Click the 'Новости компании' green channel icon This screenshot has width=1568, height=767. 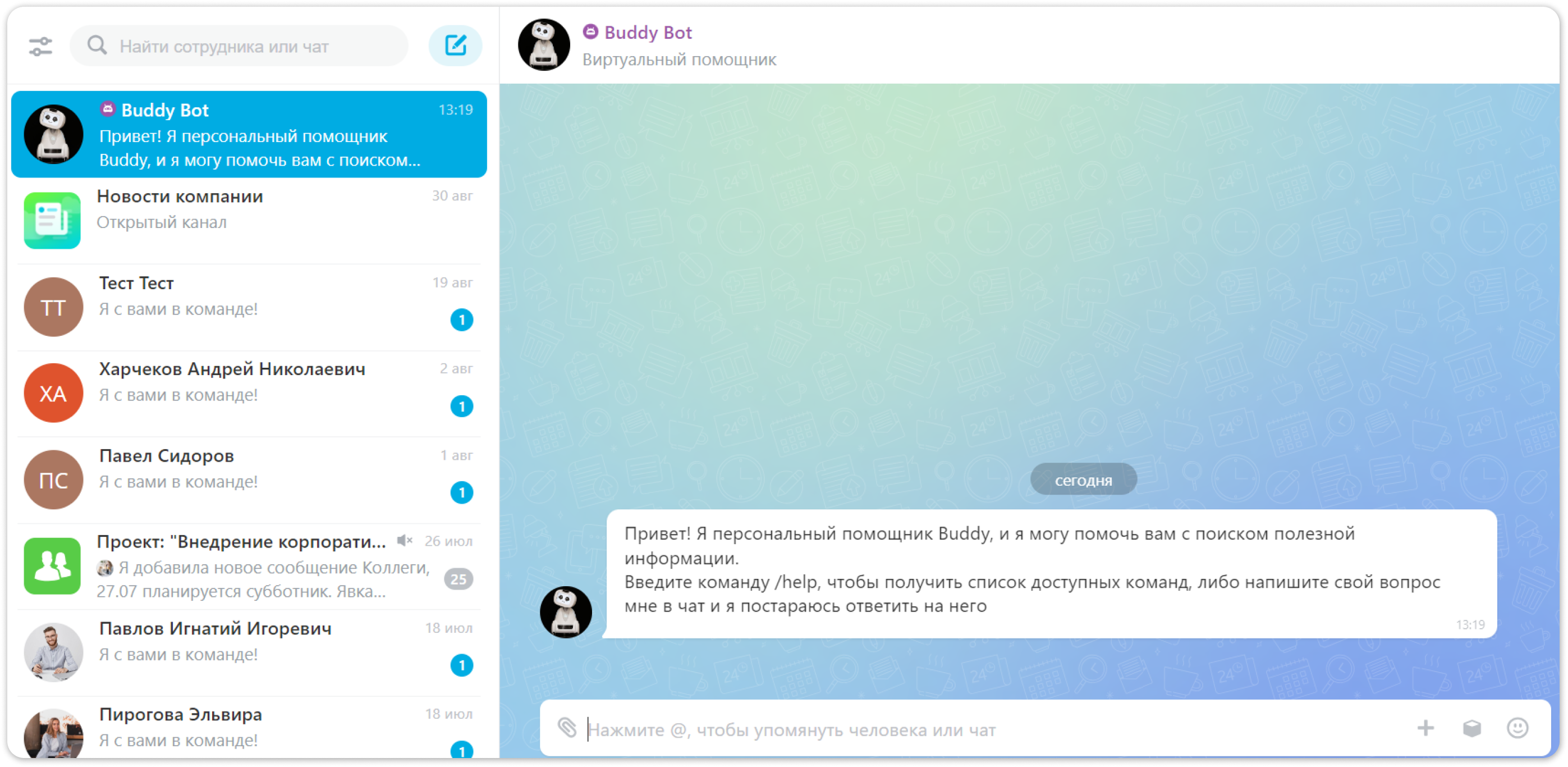click(52, 221)
